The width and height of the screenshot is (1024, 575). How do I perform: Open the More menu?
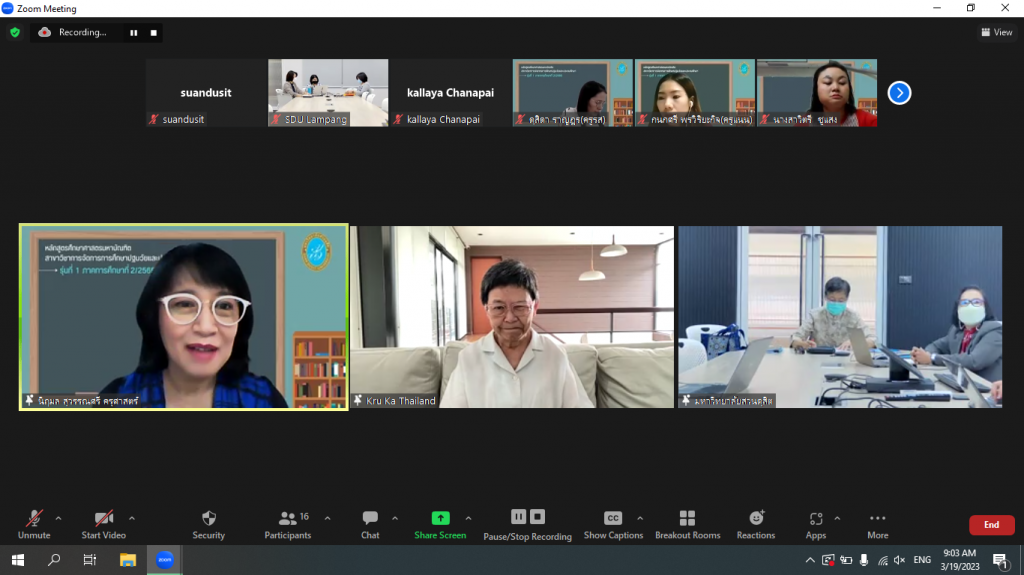point(877,523)
